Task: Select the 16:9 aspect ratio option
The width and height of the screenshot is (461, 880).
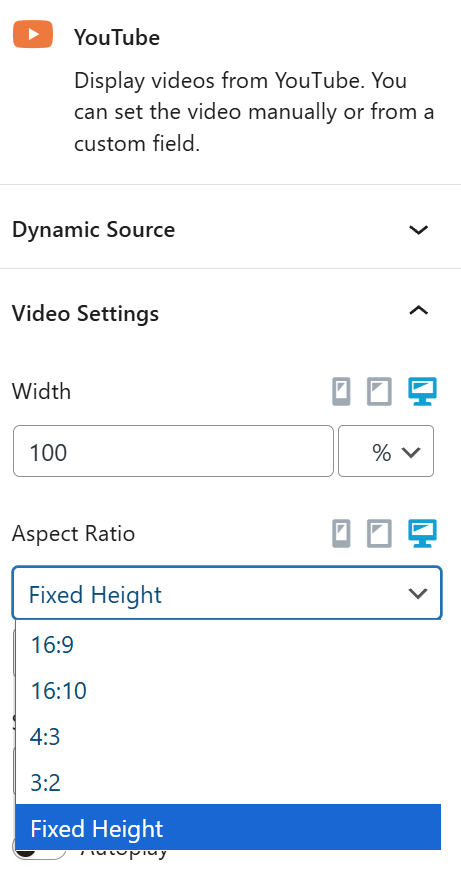Action: (x=228, y=645)
